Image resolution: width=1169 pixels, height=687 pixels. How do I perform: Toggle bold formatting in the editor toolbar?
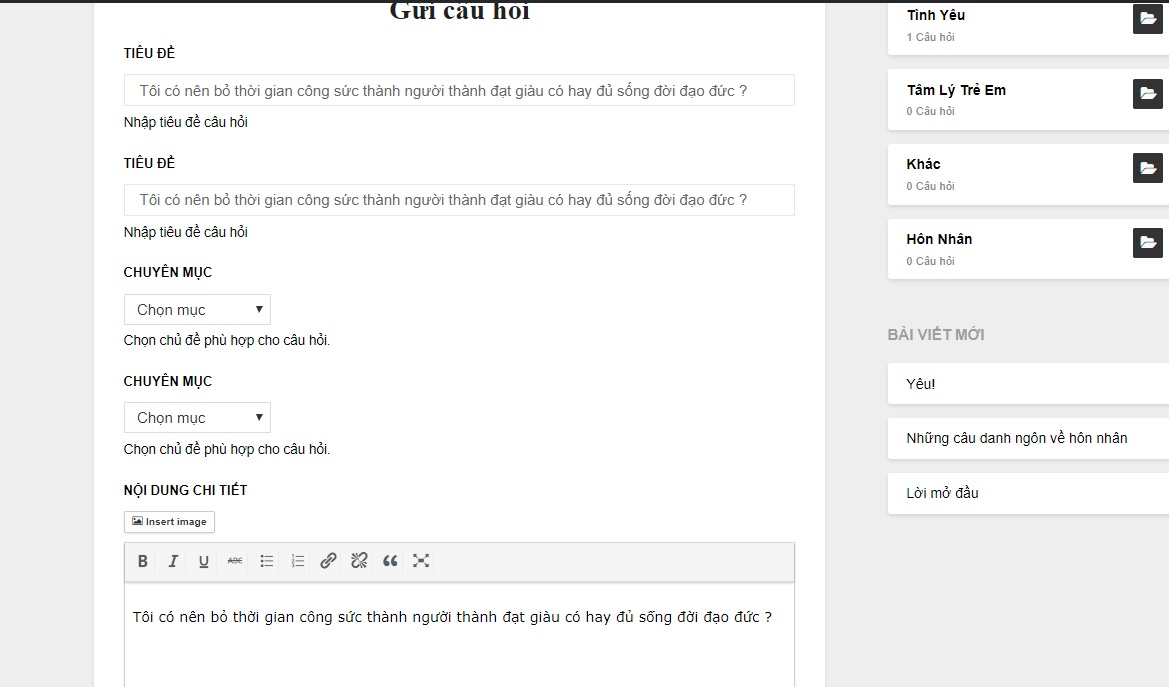pos(142,561)
